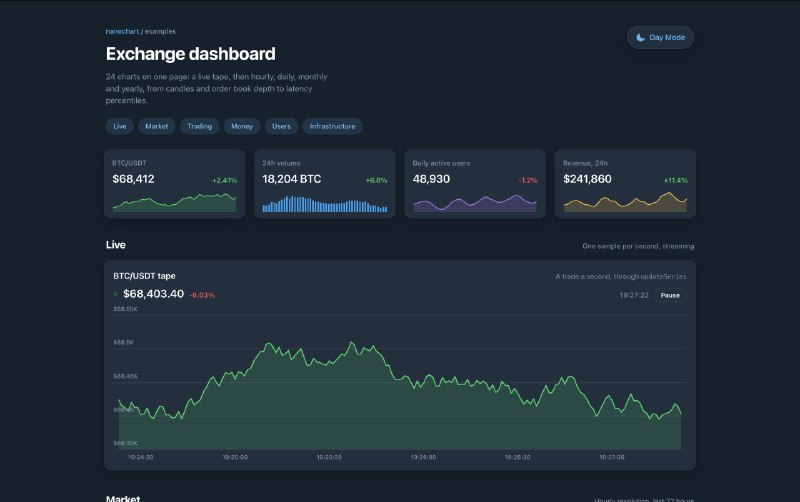Go to the Users section chip

coord(281,126)
